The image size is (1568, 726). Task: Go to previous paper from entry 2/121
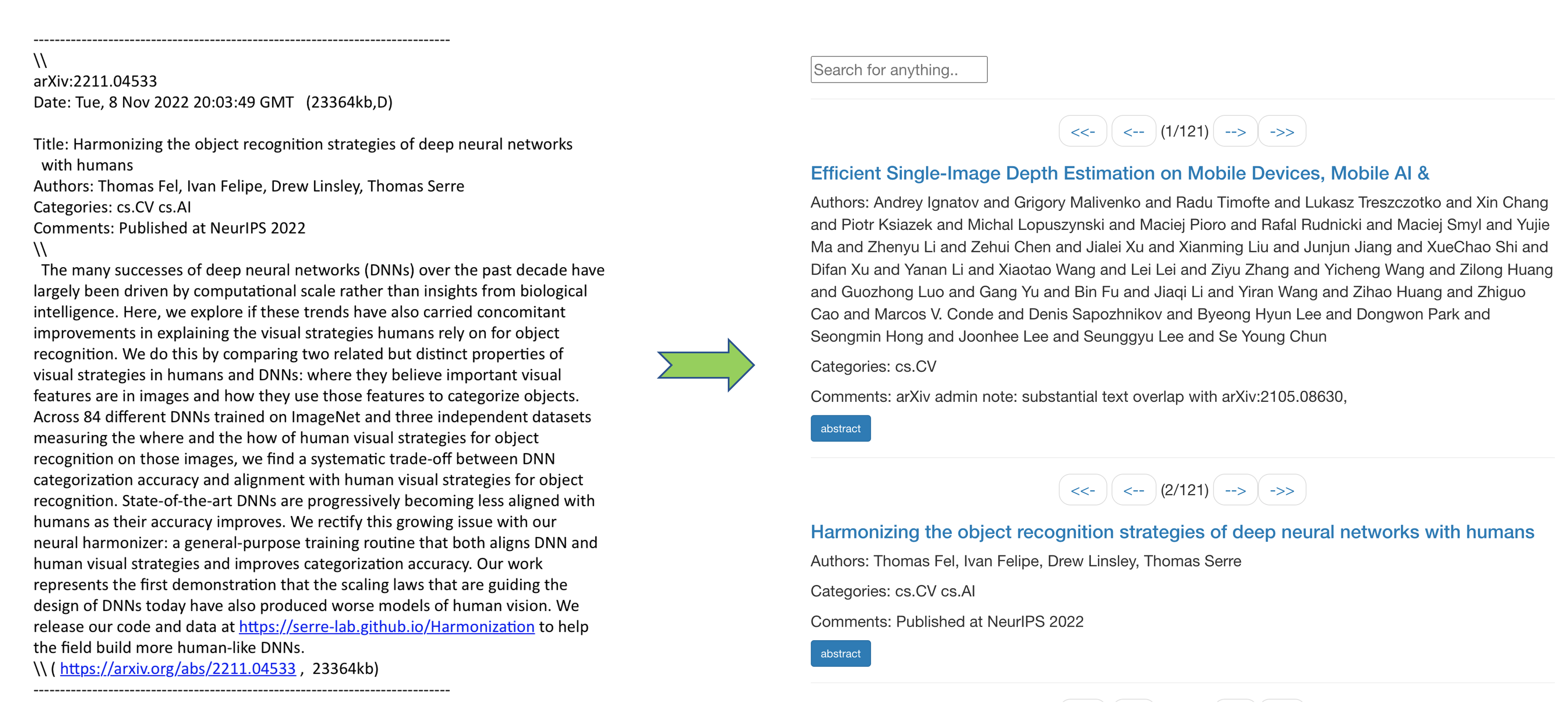(1134, 490)
